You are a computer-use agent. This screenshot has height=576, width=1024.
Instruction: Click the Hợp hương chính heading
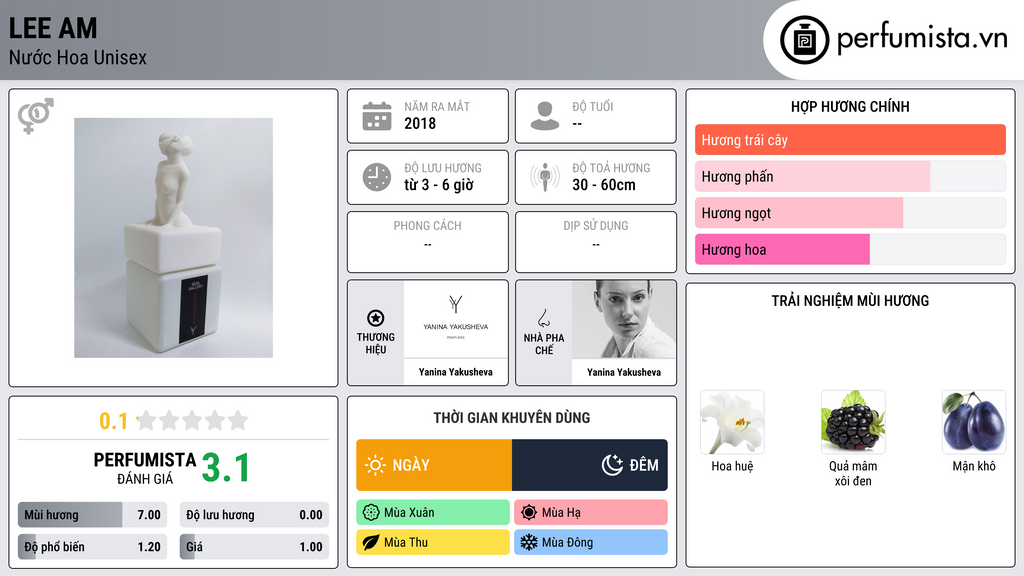(850, 106)
